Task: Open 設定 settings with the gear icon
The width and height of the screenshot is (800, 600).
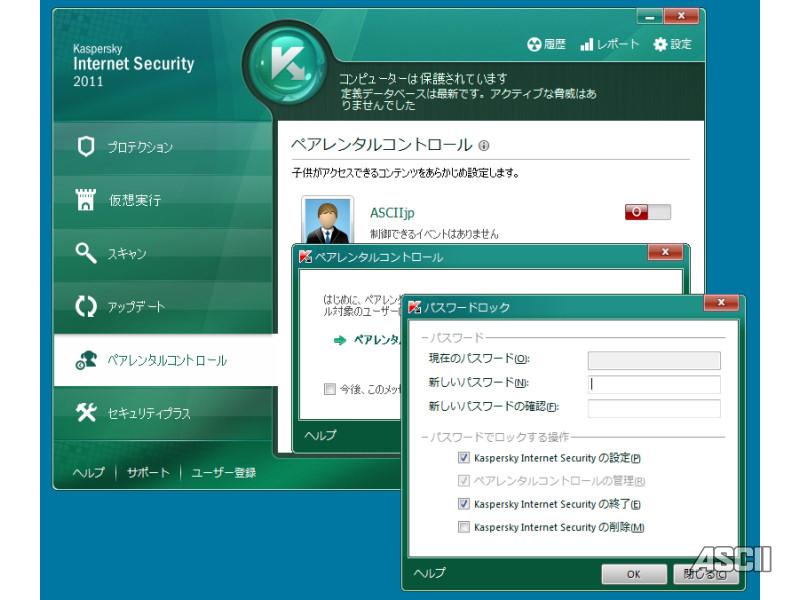Action: [672, 44]
